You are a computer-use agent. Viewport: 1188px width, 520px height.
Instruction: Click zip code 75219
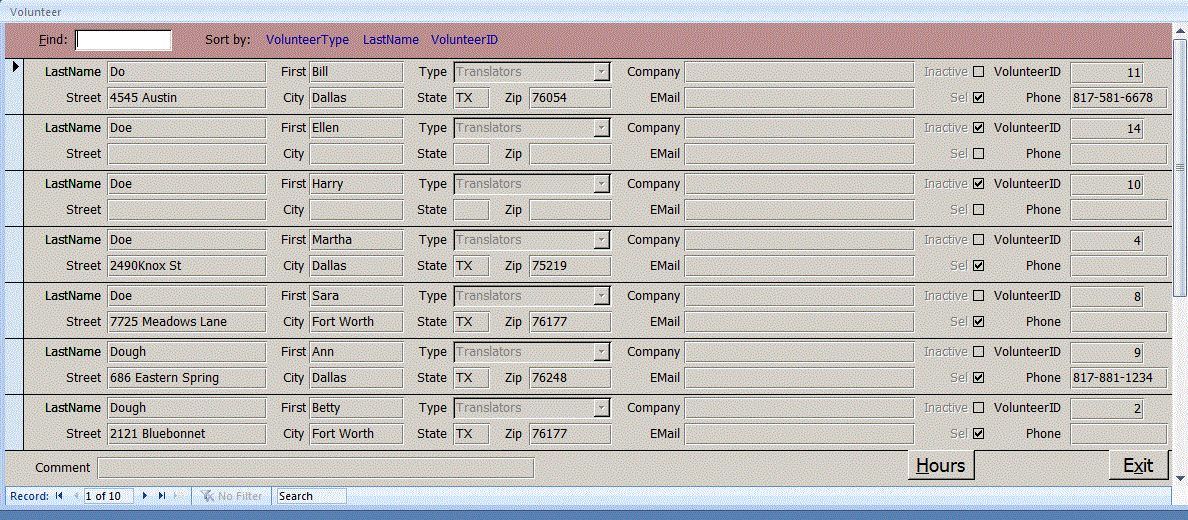pos(570,266)
